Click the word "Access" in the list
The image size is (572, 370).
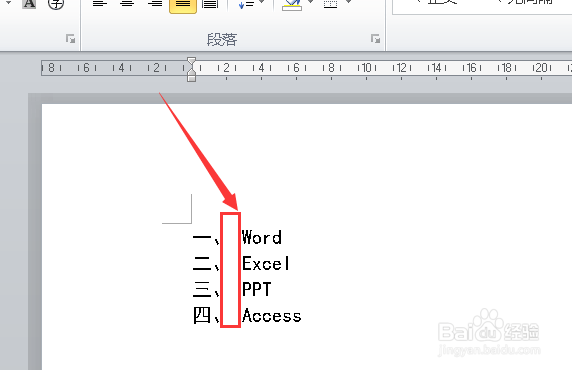(272, 316)
